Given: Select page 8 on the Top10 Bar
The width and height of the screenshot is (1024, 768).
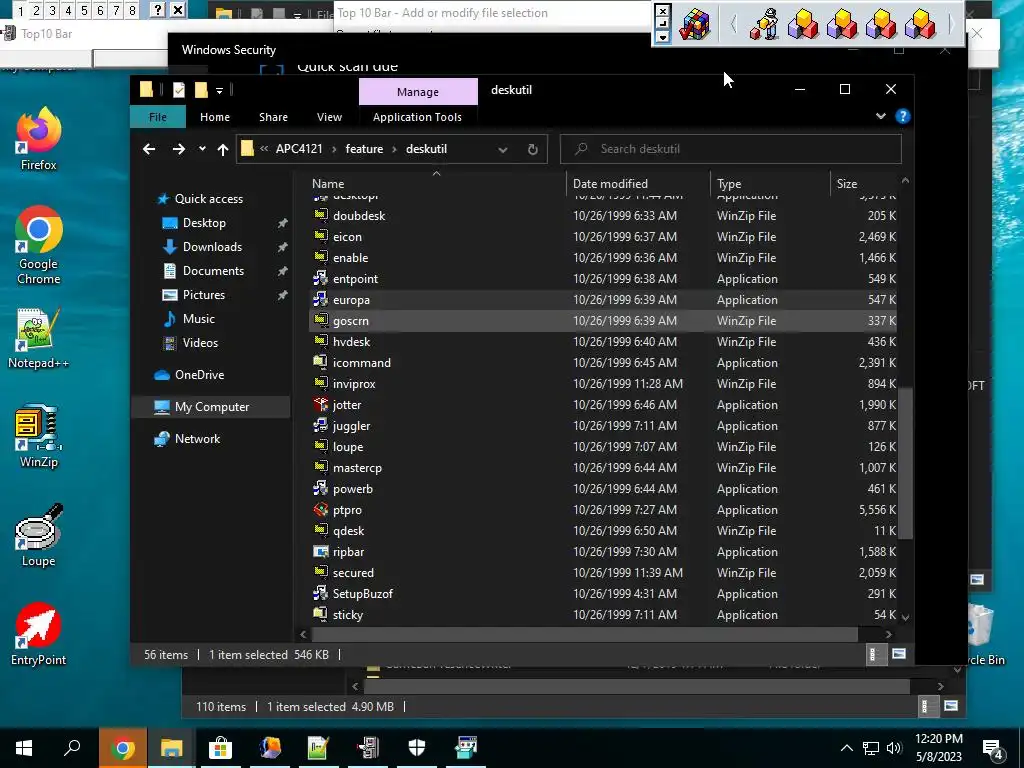Looking at the screenshot, I should pyautogui.click(x=132, y=10).
